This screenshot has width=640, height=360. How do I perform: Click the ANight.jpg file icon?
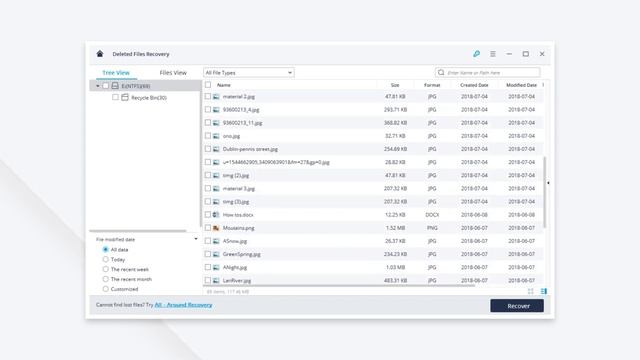click(x=216, y=267)
